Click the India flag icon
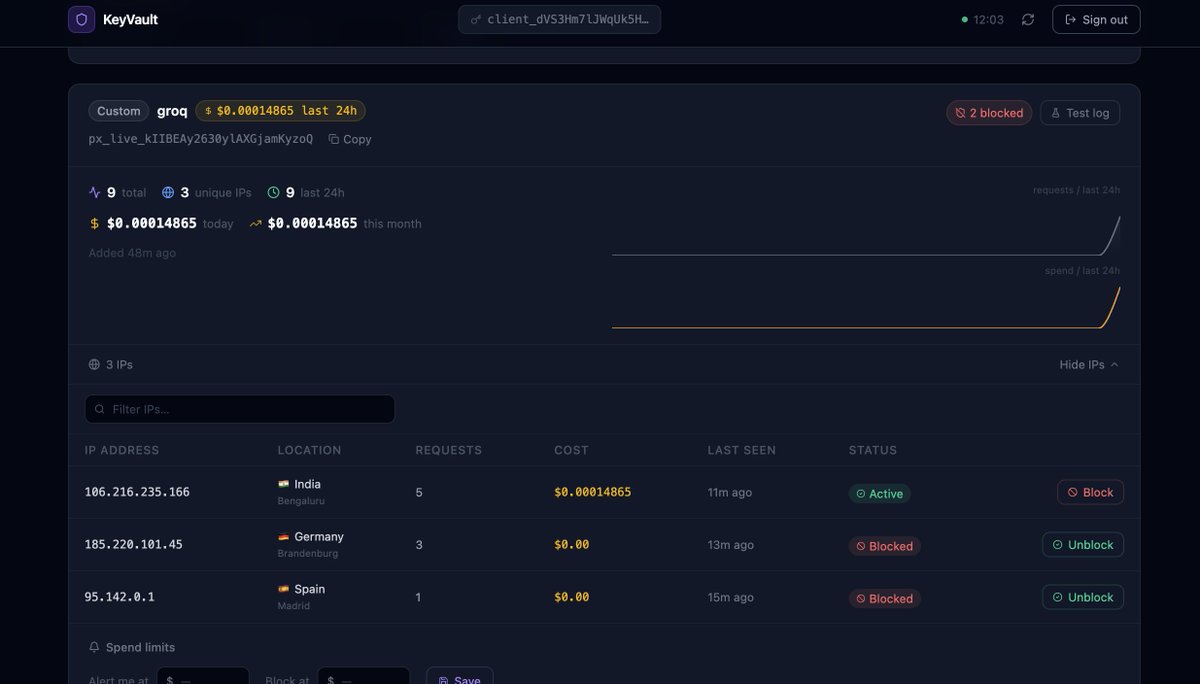The height and width of the screenshot is (684, 1200). [x=283, y=484]
